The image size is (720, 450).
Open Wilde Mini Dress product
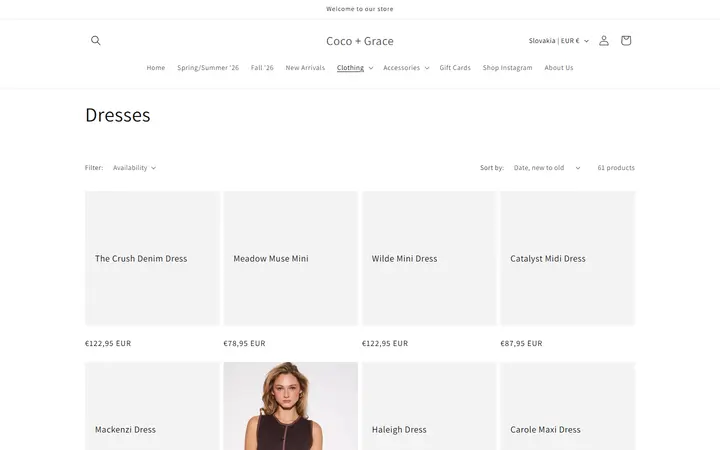pos(405,259)
